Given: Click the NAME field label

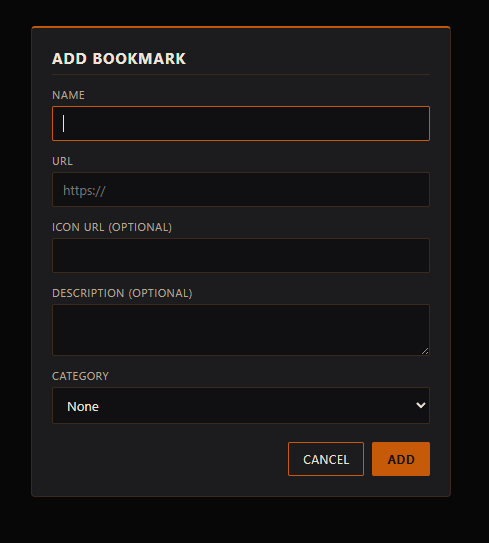Looking at the screenshot, I should click(68, 95).
